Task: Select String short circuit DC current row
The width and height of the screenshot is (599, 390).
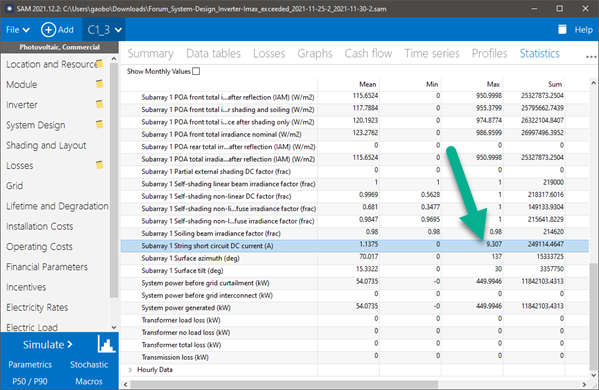Action: [x=355, y=246]
